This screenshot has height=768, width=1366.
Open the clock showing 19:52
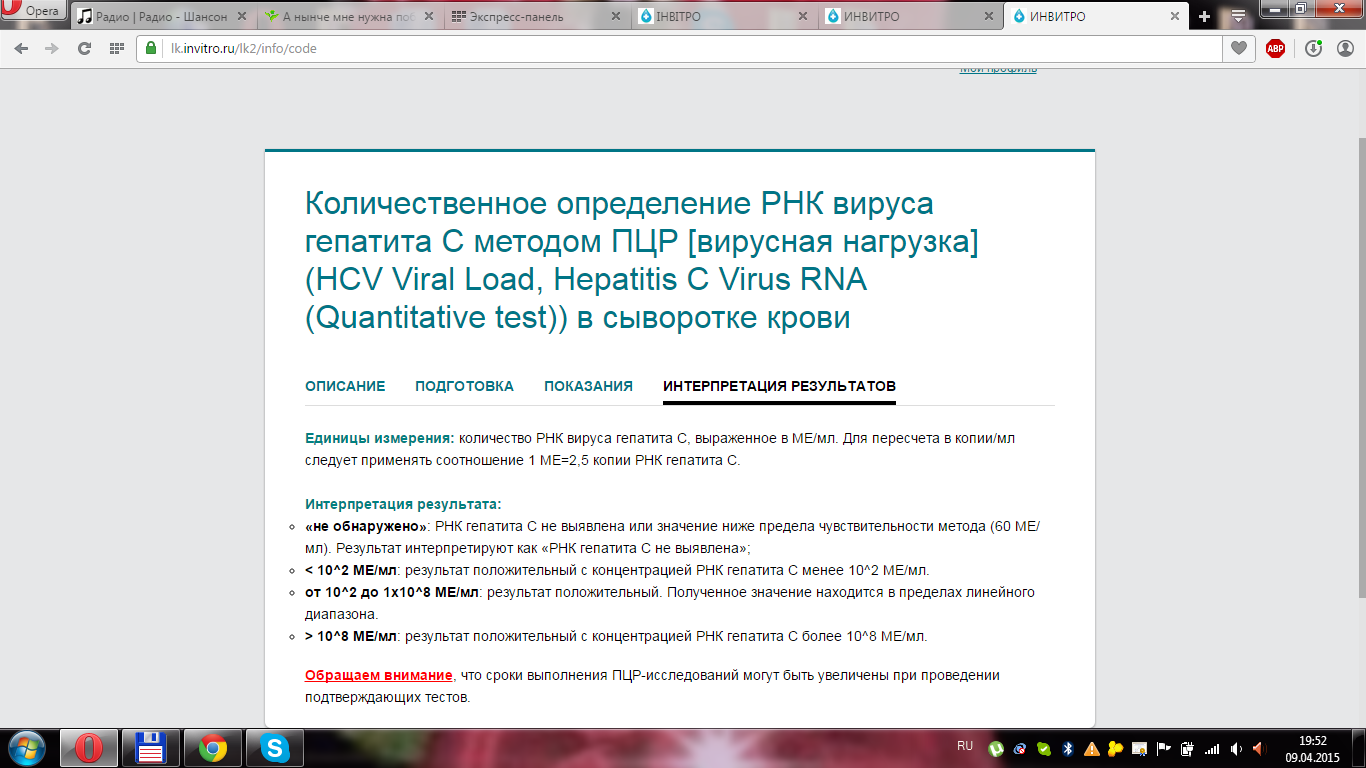click(x=1312, y=748)
